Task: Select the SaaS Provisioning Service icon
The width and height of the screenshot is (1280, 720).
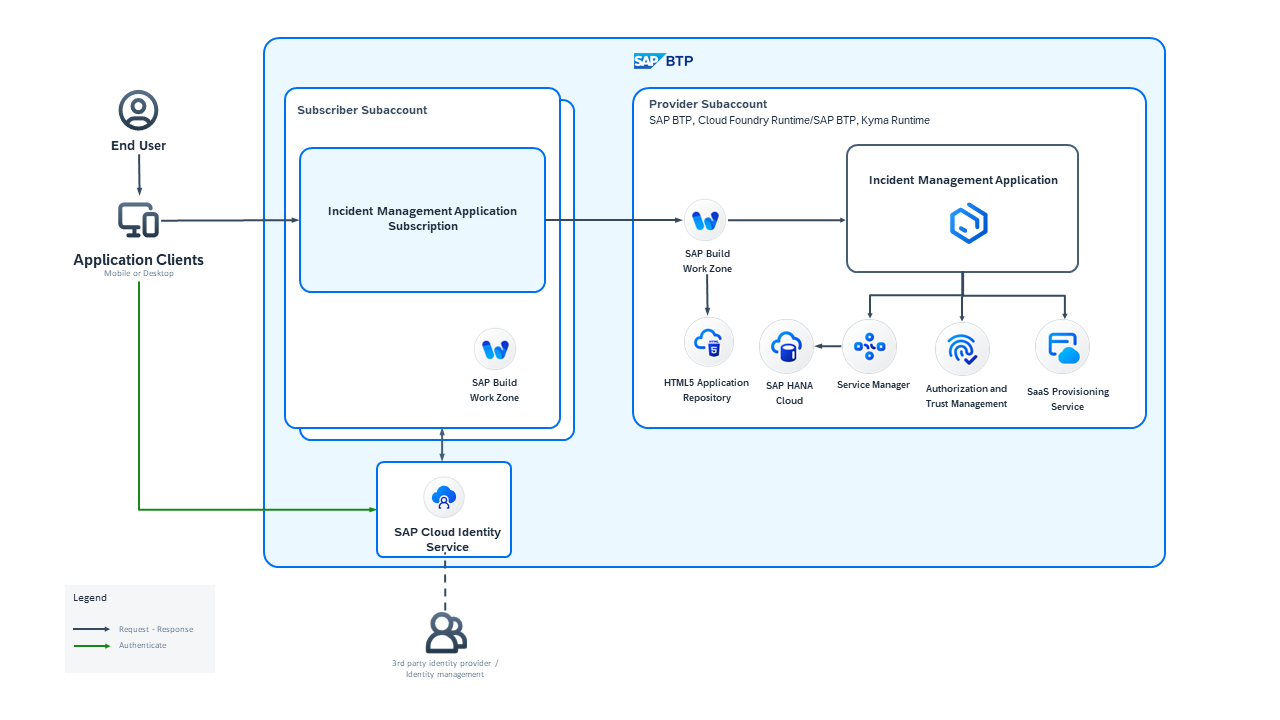Action: coord(1062,345)
